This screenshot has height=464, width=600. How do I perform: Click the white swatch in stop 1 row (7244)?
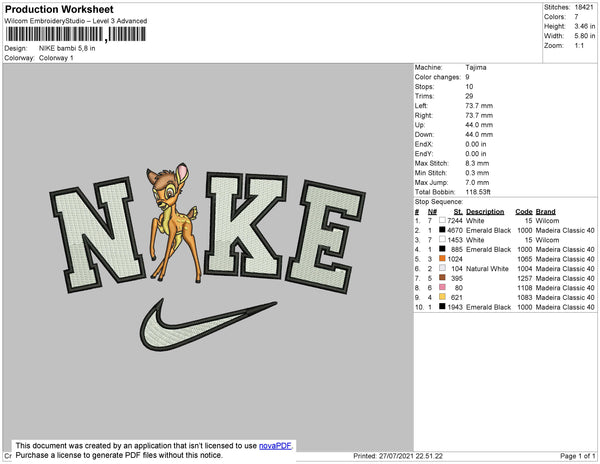point(442,220)
